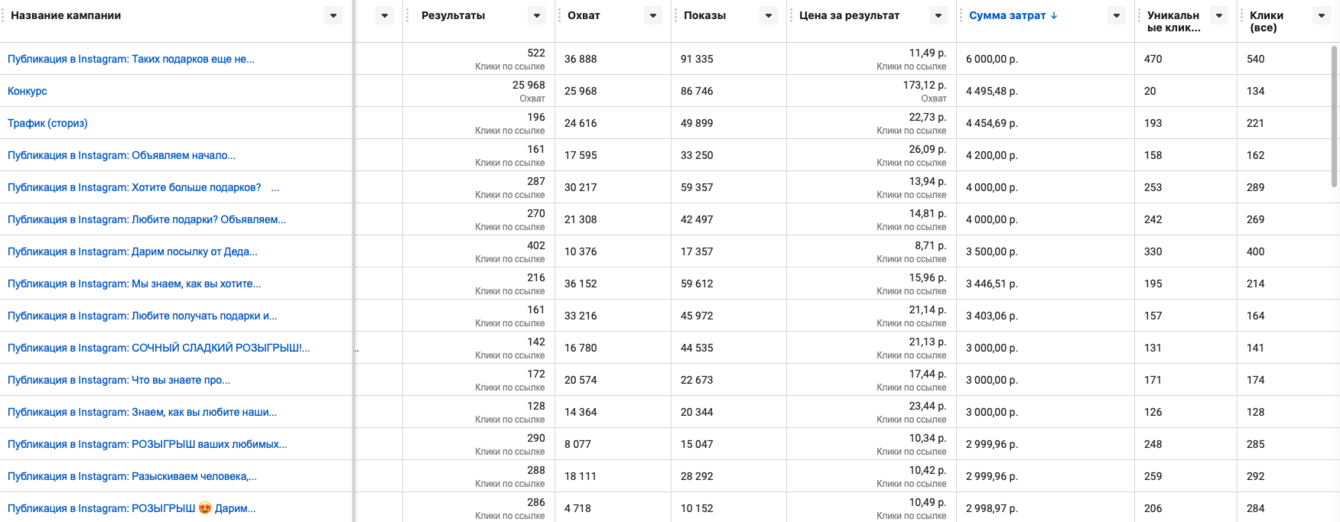Screen dimensions: 1340x522
Task: Open the Показы column dropdown arrow
Action: click(768, 16)
